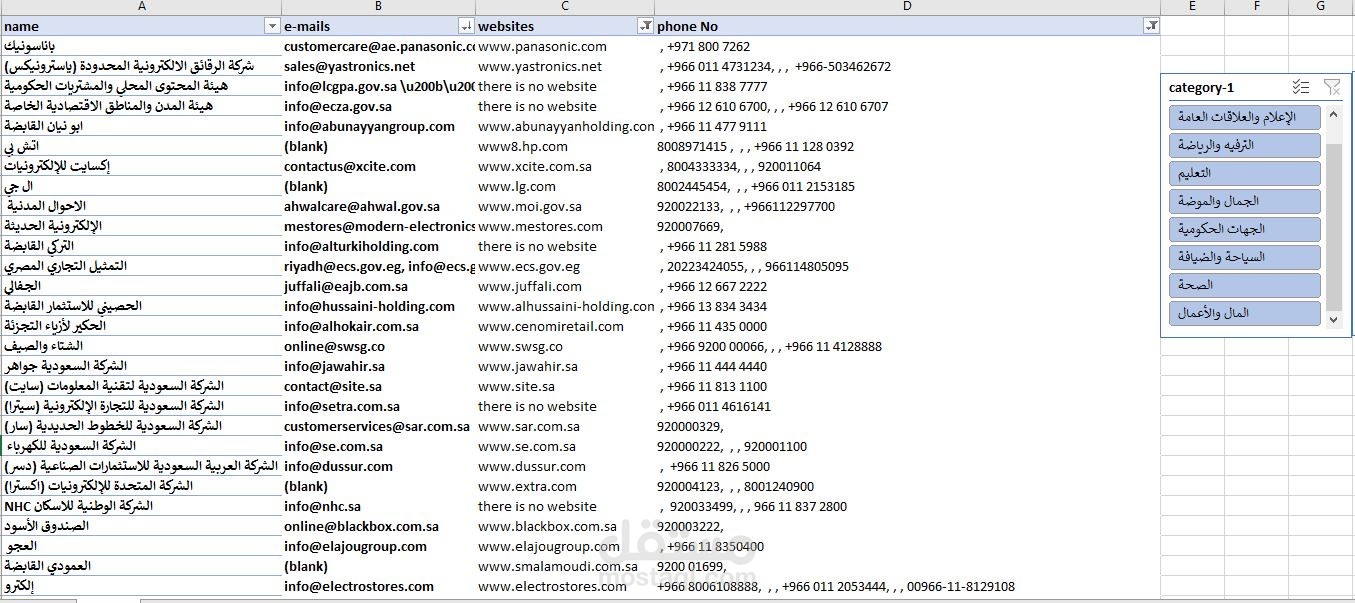Click the info@alturkiholding.com cell

click(378, 246)
